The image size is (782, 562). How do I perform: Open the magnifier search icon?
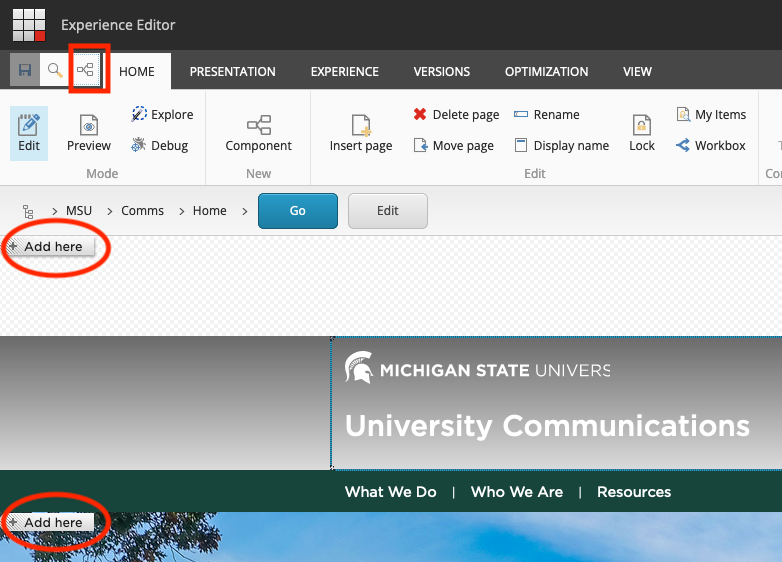[55, 70]
